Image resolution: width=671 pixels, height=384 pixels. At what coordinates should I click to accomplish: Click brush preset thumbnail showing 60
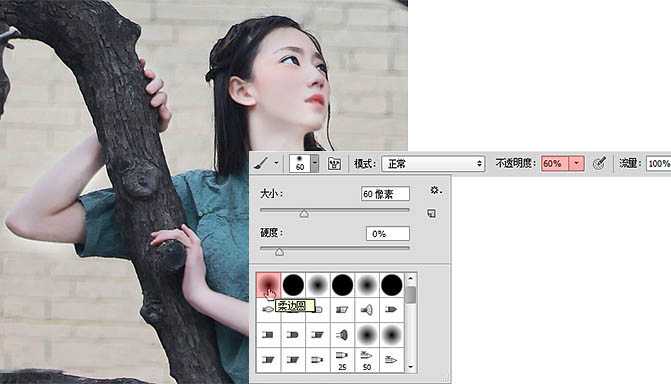coord(300,164)
